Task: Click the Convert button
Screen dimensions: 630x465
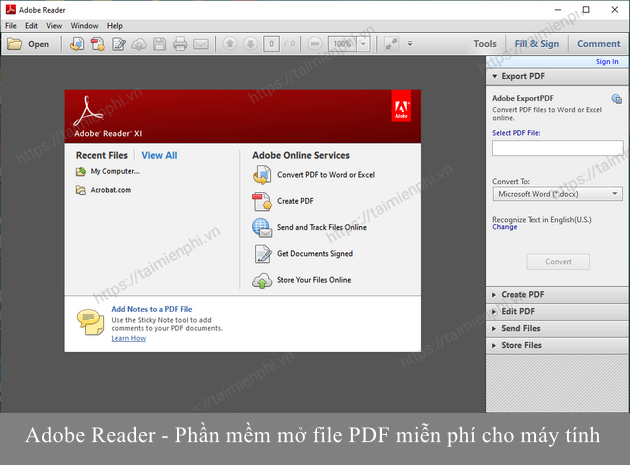Action: coord(558,262)
